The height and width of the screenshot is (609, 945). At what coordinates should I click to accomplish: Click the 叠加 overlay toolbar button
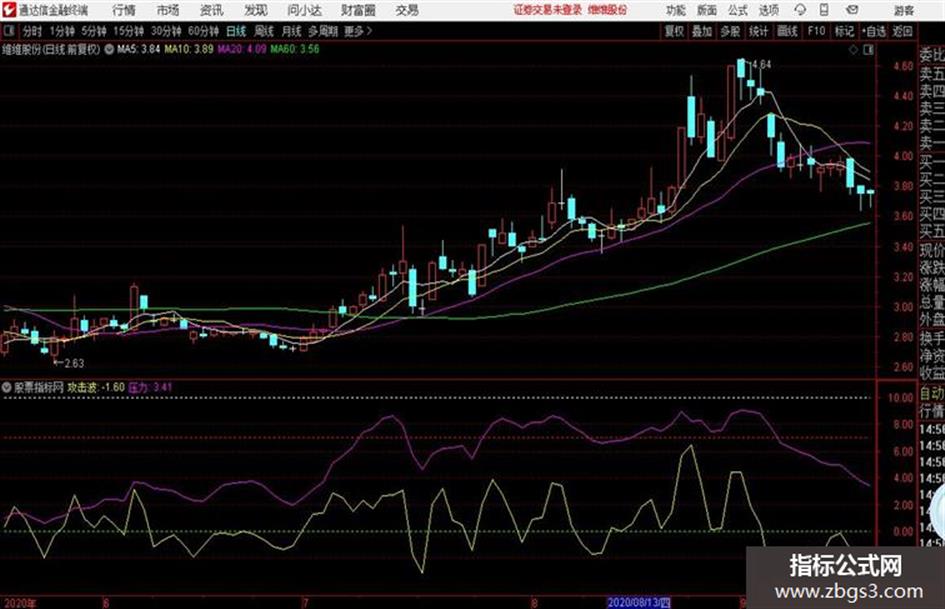coord(702,31)
